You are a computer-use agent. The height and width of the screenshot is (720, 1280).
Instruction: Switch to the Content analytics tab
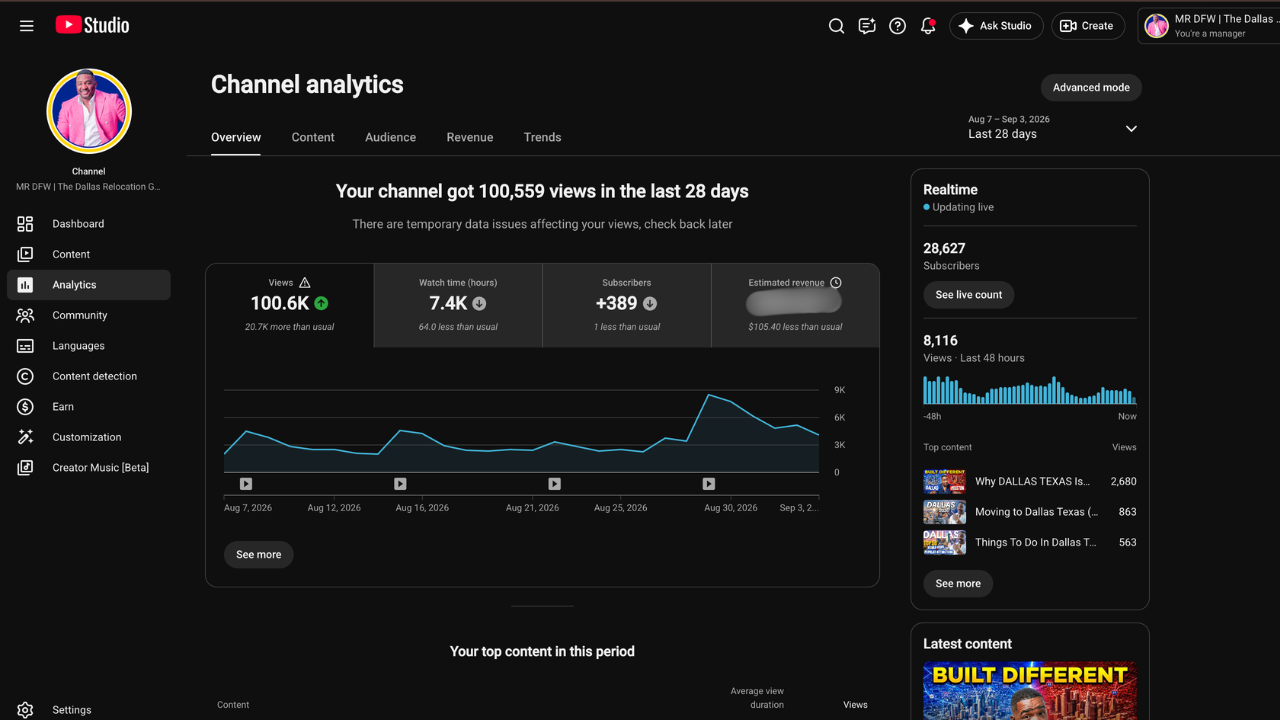[x=313, y=137]
